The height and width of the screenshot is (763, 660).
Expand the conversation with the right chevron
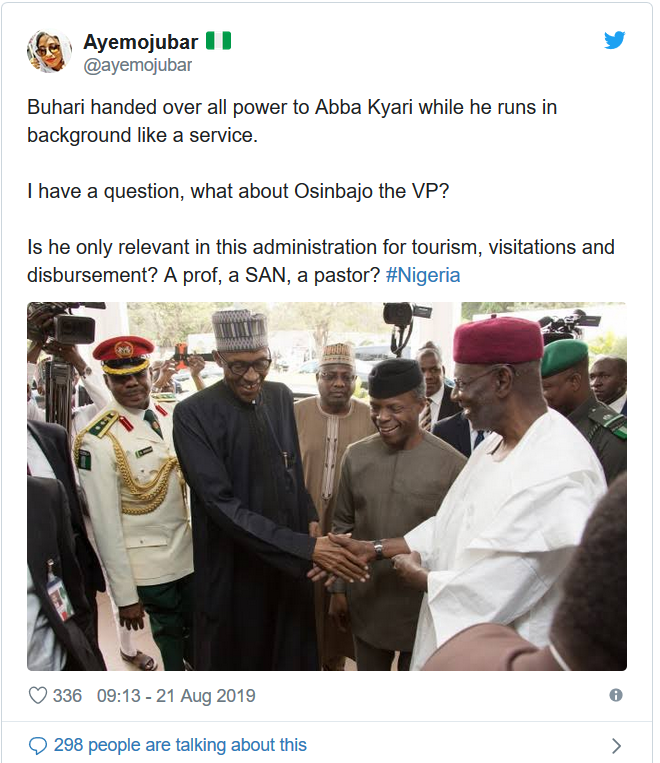coord(616,745)
